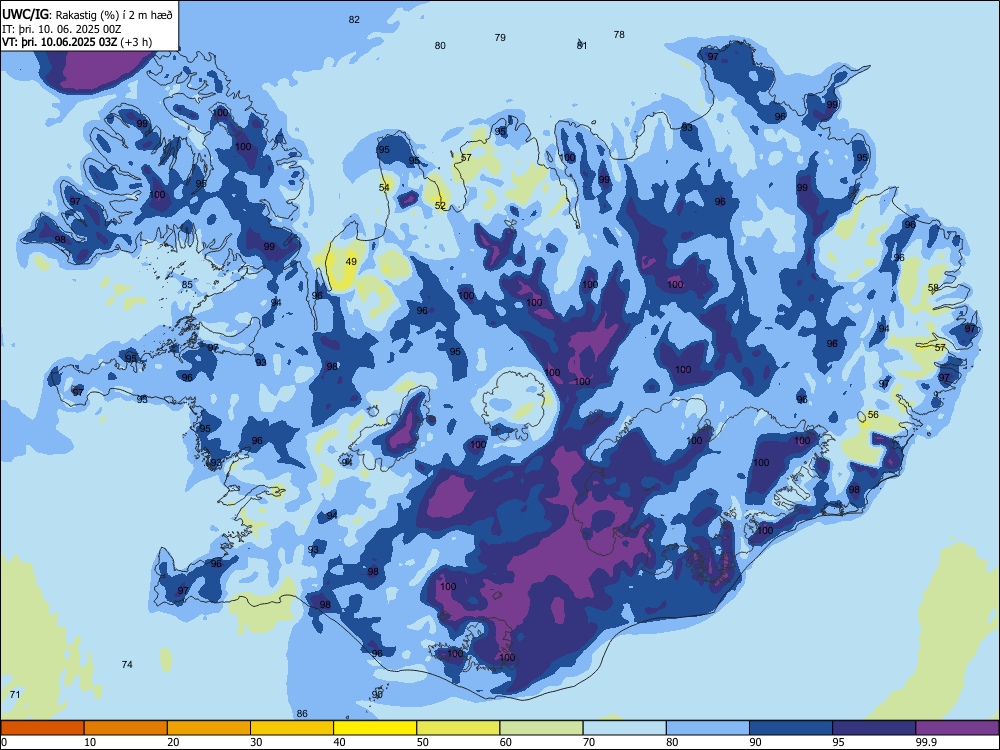Choose the 70–80 pale blue legend swatch
The image size is (1000, 750).
coord(625,728)
